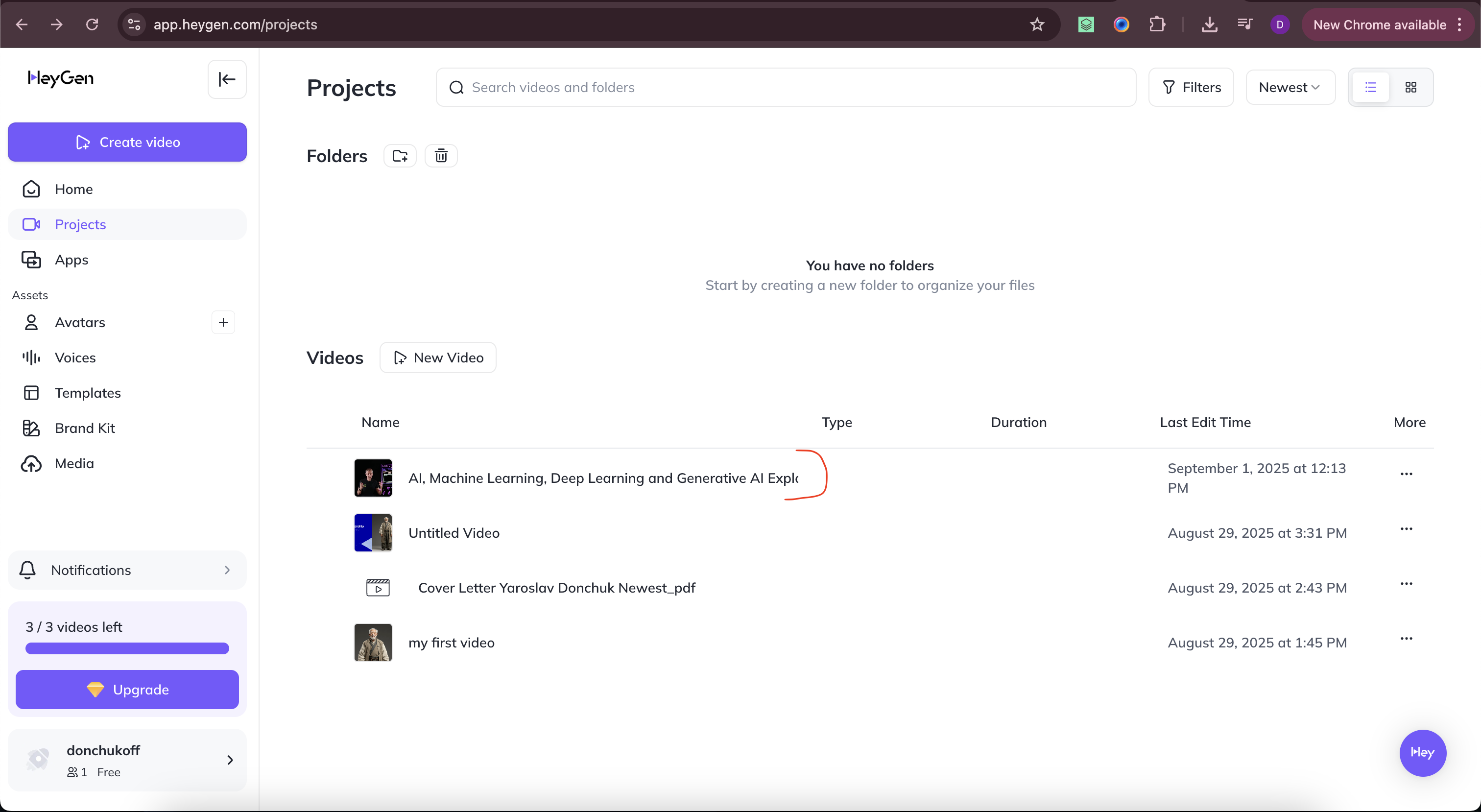Click the AI Machine Learning video thumbnail

373,478
